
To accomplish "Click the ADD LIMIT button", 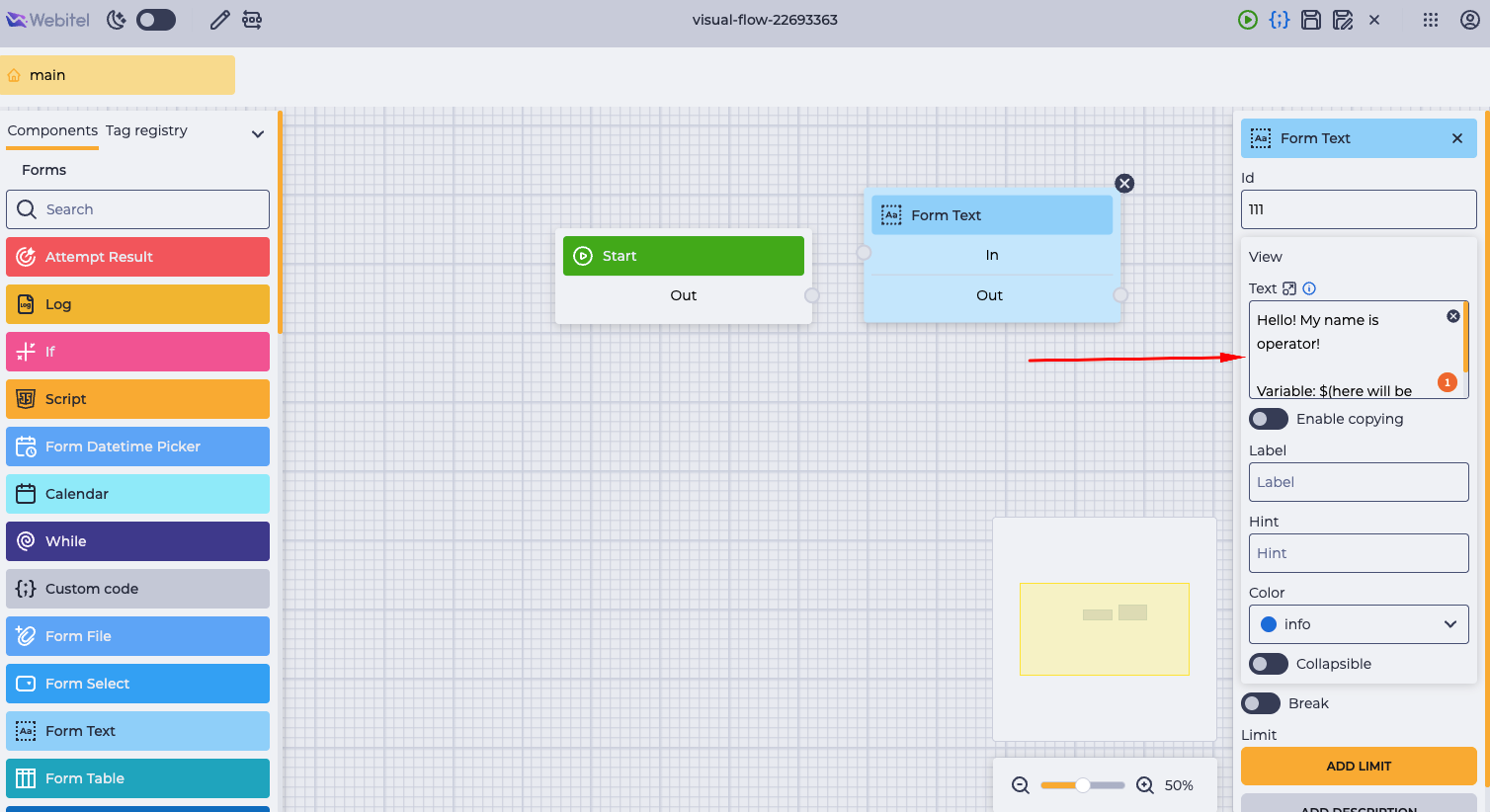I will [1359, 767].
